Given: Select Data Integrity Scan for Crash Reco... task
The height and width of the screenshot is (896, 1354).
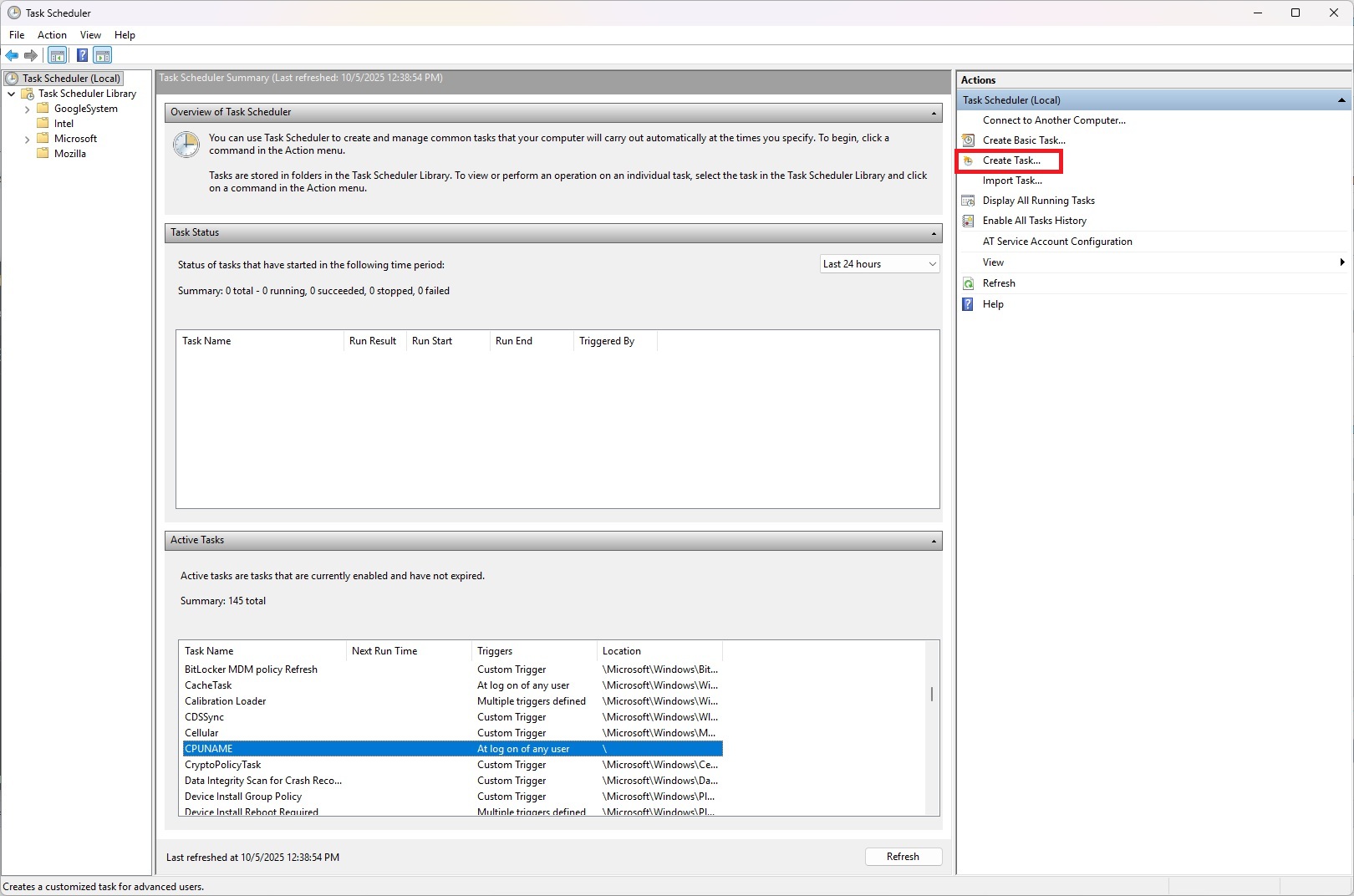Looking at the screenshot, I should point(451,781).
